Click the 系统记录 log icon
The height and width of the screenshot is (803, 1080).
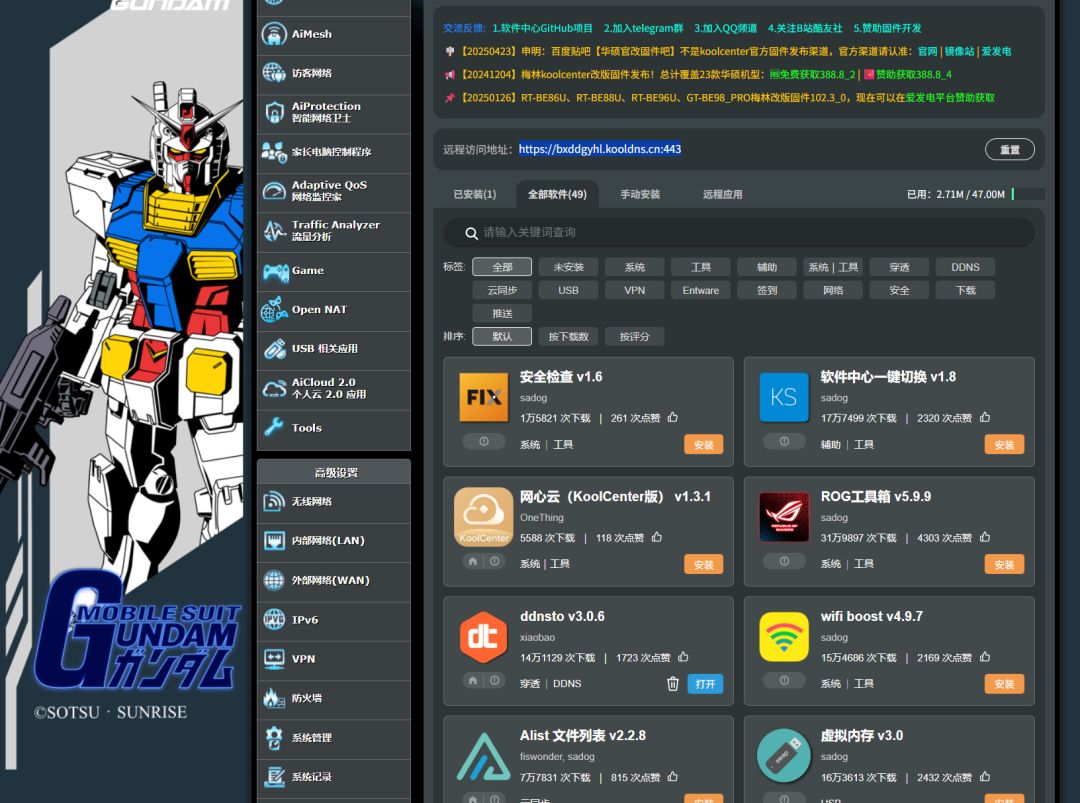point(274,777)
